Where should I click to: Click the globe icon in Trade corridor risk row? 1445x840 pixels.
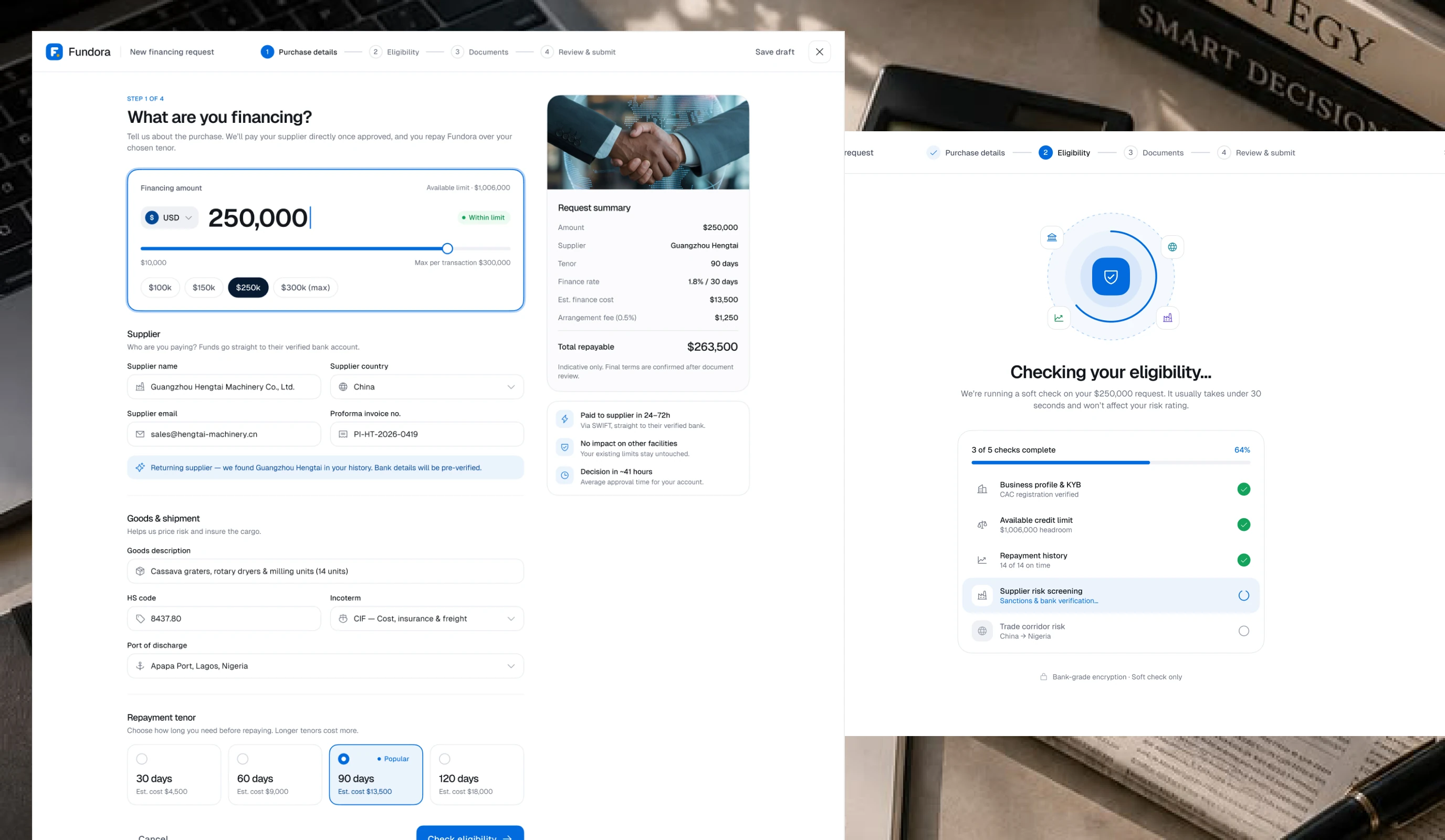coord(982,631)
